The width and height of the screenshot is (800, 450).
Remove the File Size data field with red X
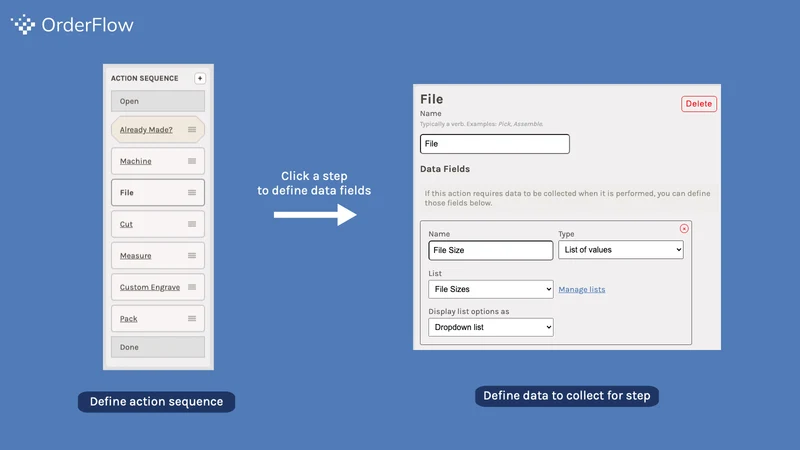point(684,229)
